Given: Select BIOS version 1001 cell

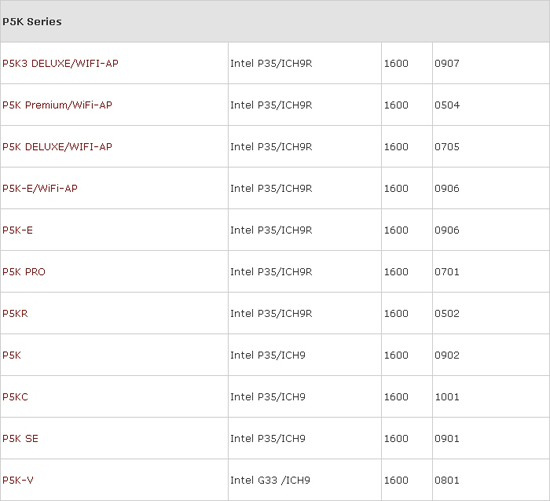Looking at the screenshot, I should (491, 397).
